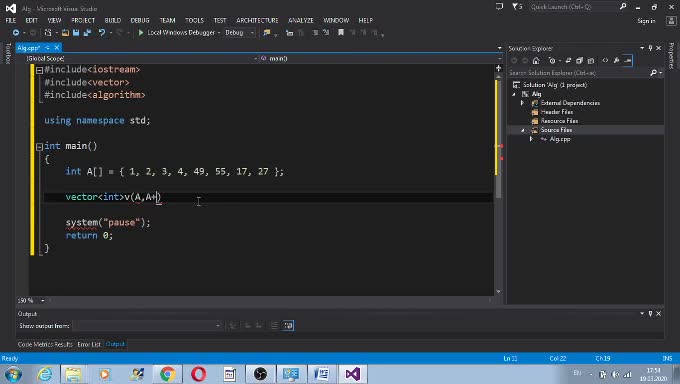Start debugging with the green play arrow
This screenshot has width=680, height=384.
[141, 33]
